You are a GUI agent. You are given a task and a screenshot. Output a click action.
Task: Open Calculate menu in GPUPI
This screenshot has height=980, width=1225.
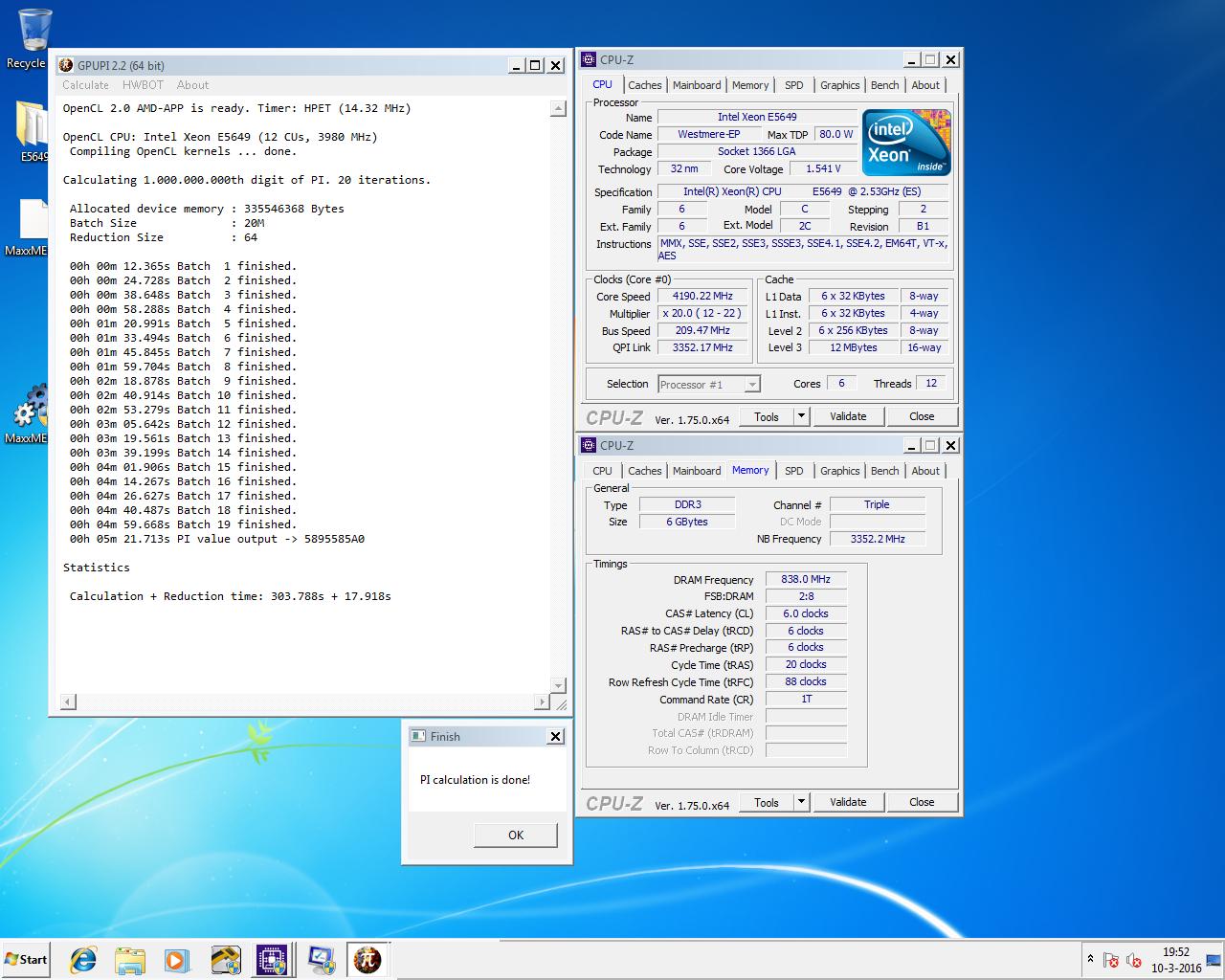point(85,85)
